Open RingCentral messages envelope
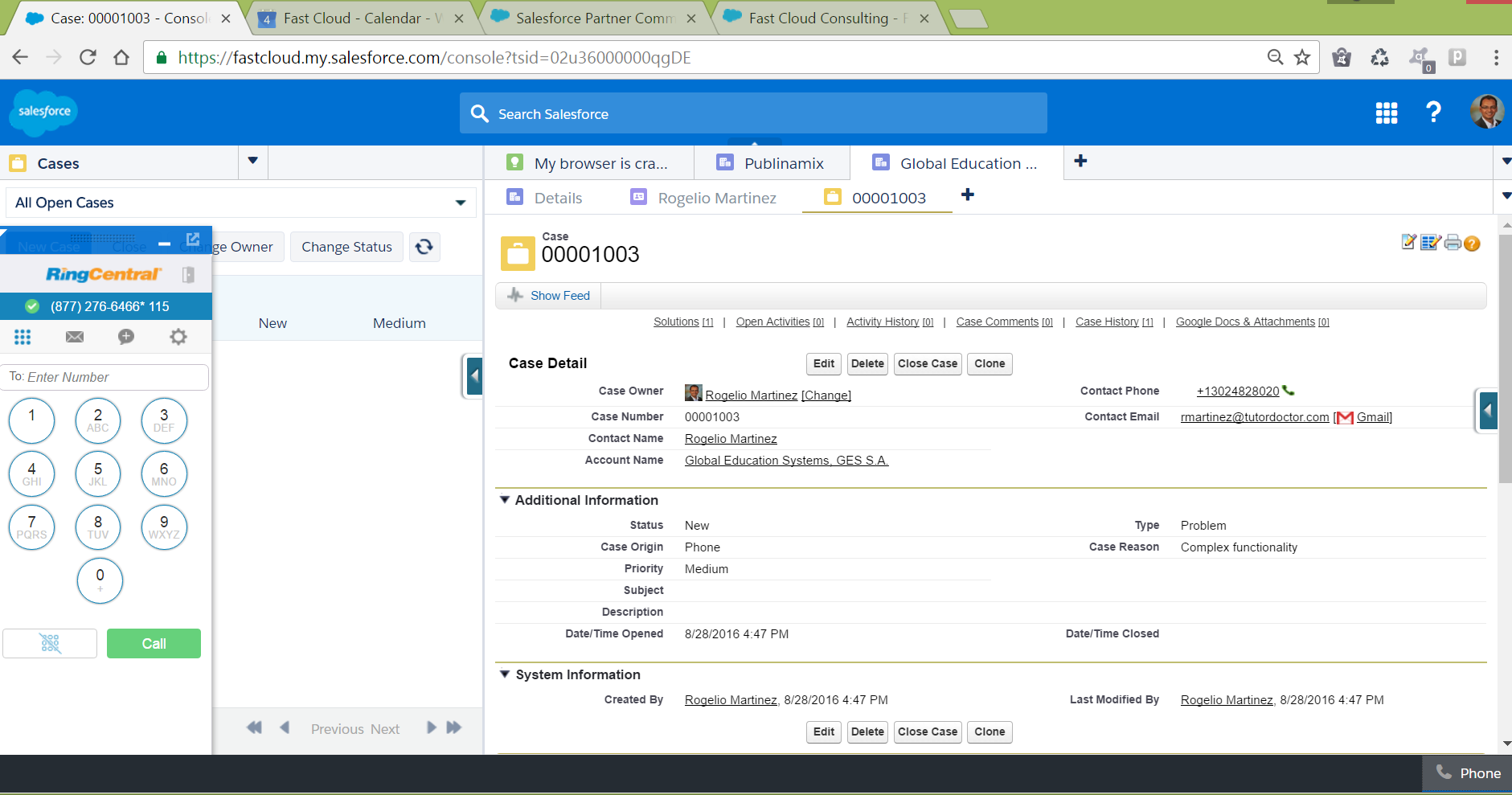Viewport: 1512px width, 795px height. click(x=75, y=337)
